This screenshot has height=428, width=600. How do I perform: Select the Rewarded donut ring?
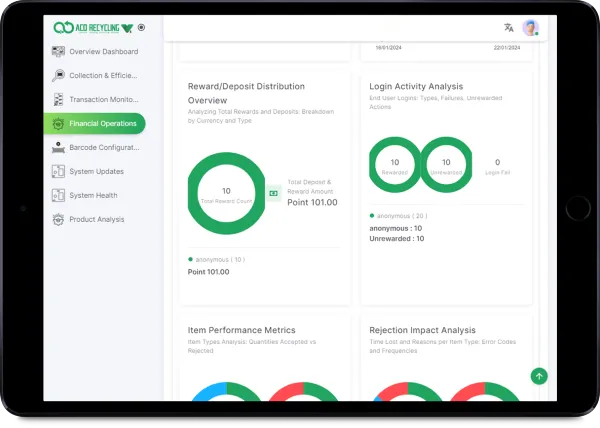(x=395, y=163)
